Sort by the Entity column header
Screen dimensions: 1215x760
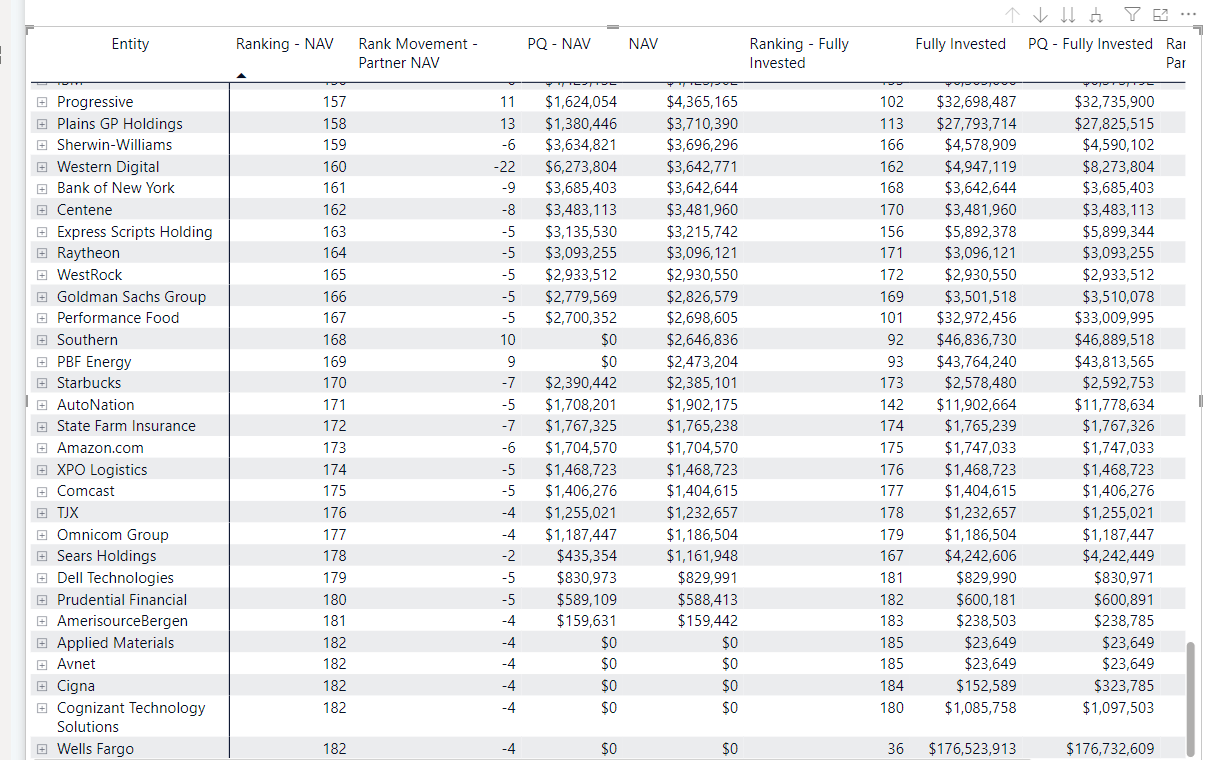tap(130, 44)
